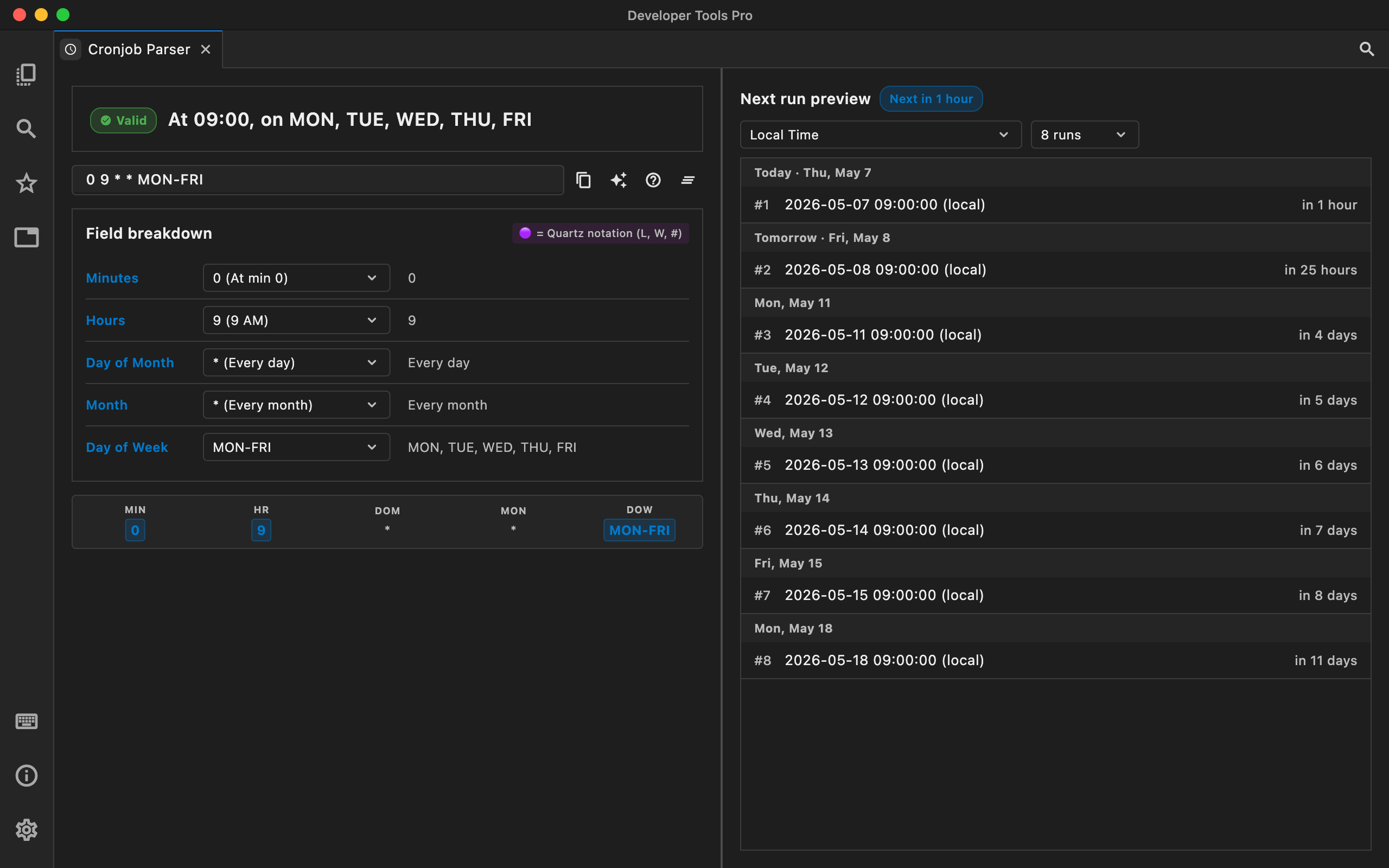Open the Day of Week dropdown
This screenshot has width=1389, height=868.
(x=296, y=447)
